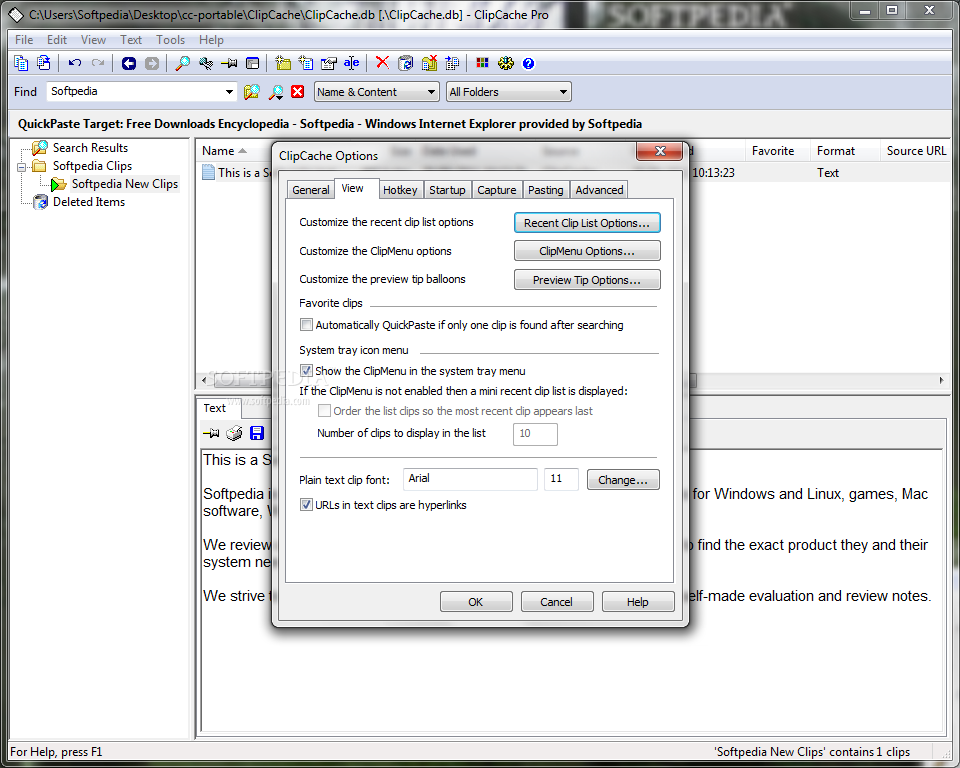Click the folder search icon beside Find box
Screen dimensions: 960x768
pyautogui.click(x=252, y=92)
